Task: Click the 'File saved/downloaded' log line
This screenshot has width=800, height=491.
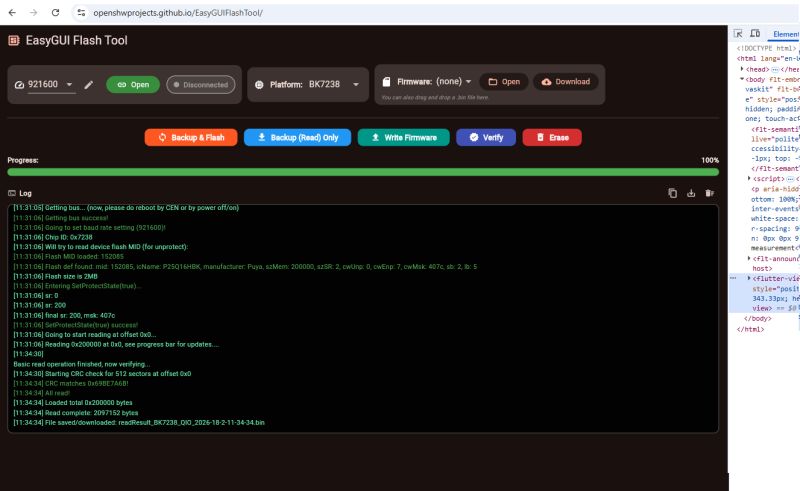Action: (139, 423)
